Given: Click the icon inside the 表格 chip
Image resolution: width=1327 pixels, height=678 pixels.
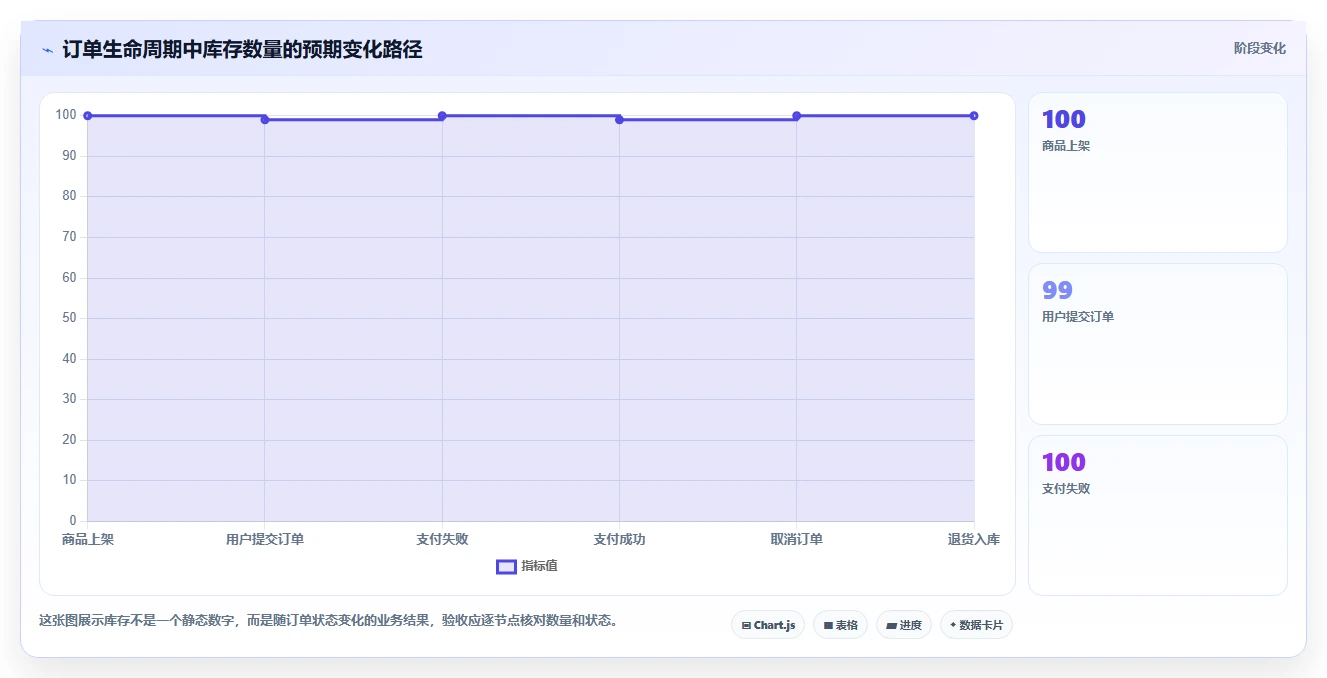Looking at the screenshot, I should click(828, 626).
